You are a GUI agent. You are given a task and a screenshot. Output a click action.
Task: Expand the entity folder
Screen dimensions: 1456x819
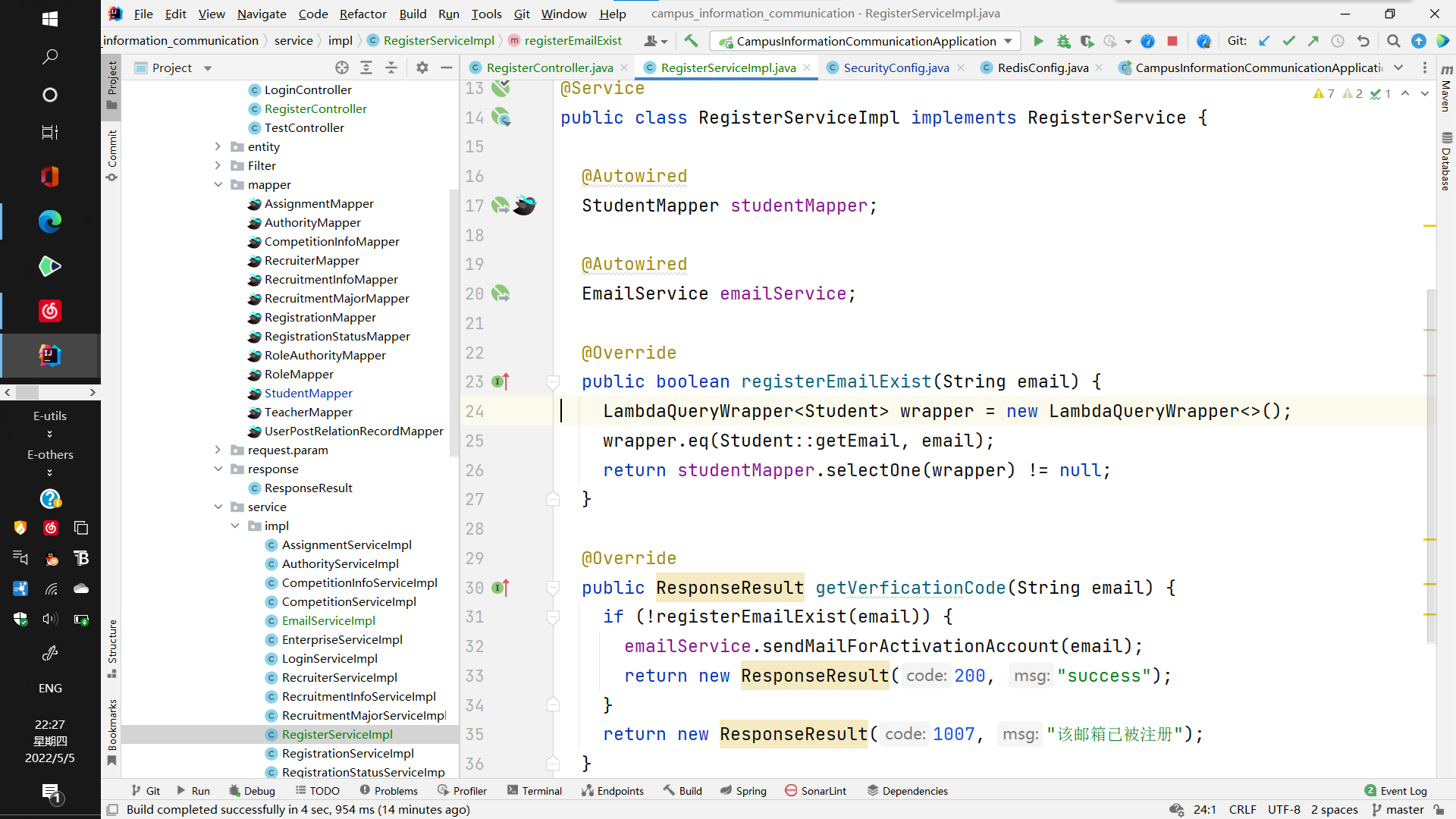(x=218, y=146)
